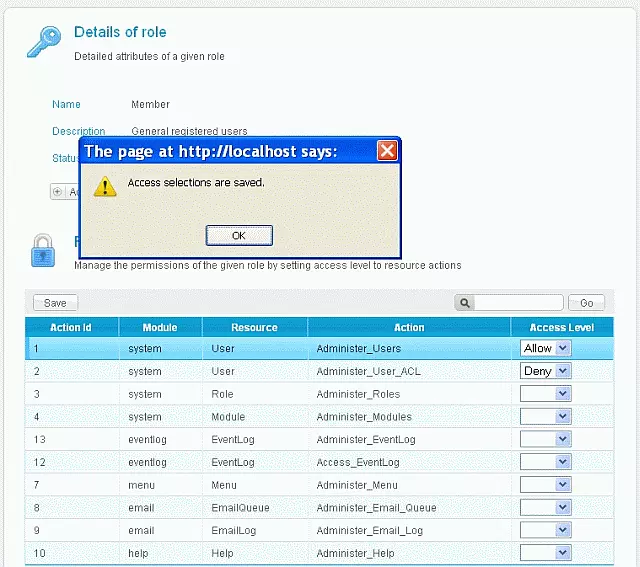Sort by the Action Id column header
Image resolution: width=640 pixels, height=567 pixels.
(71, 327)
